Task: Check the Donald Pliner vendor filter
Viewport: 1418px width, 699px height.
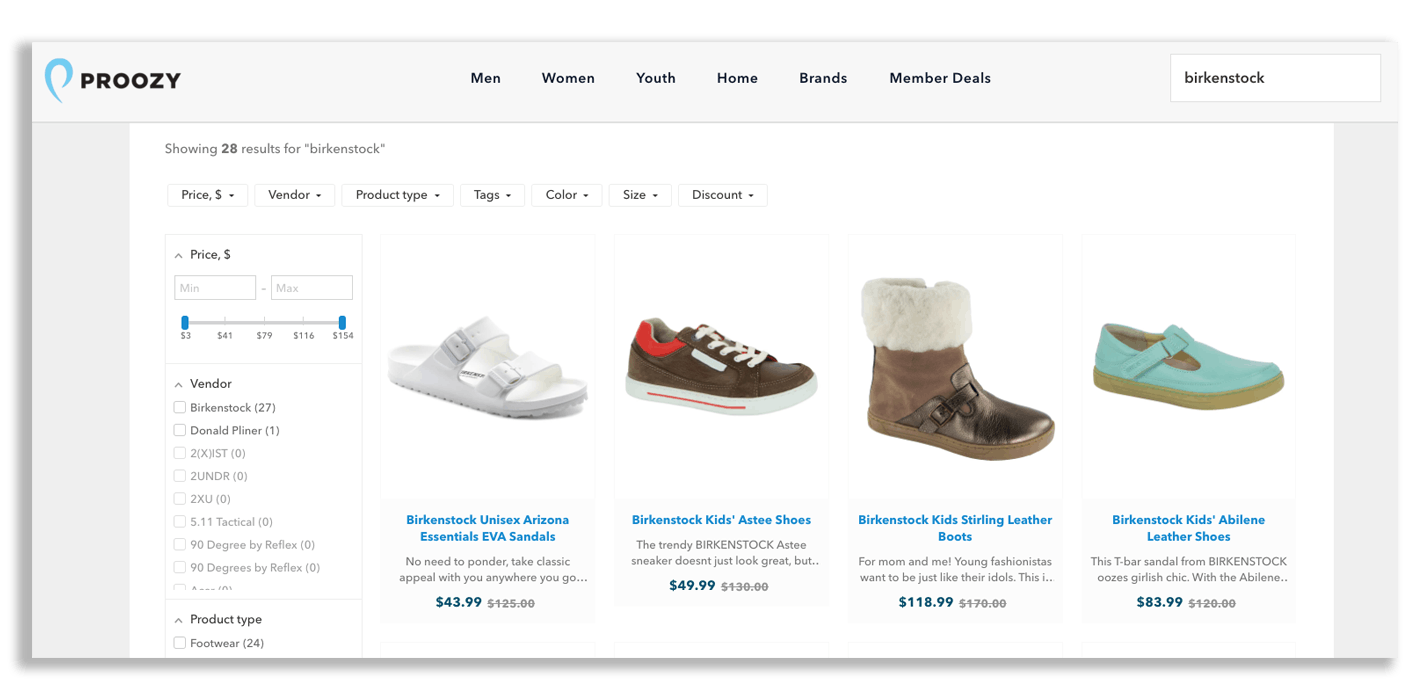Action: tap(180, 430)
